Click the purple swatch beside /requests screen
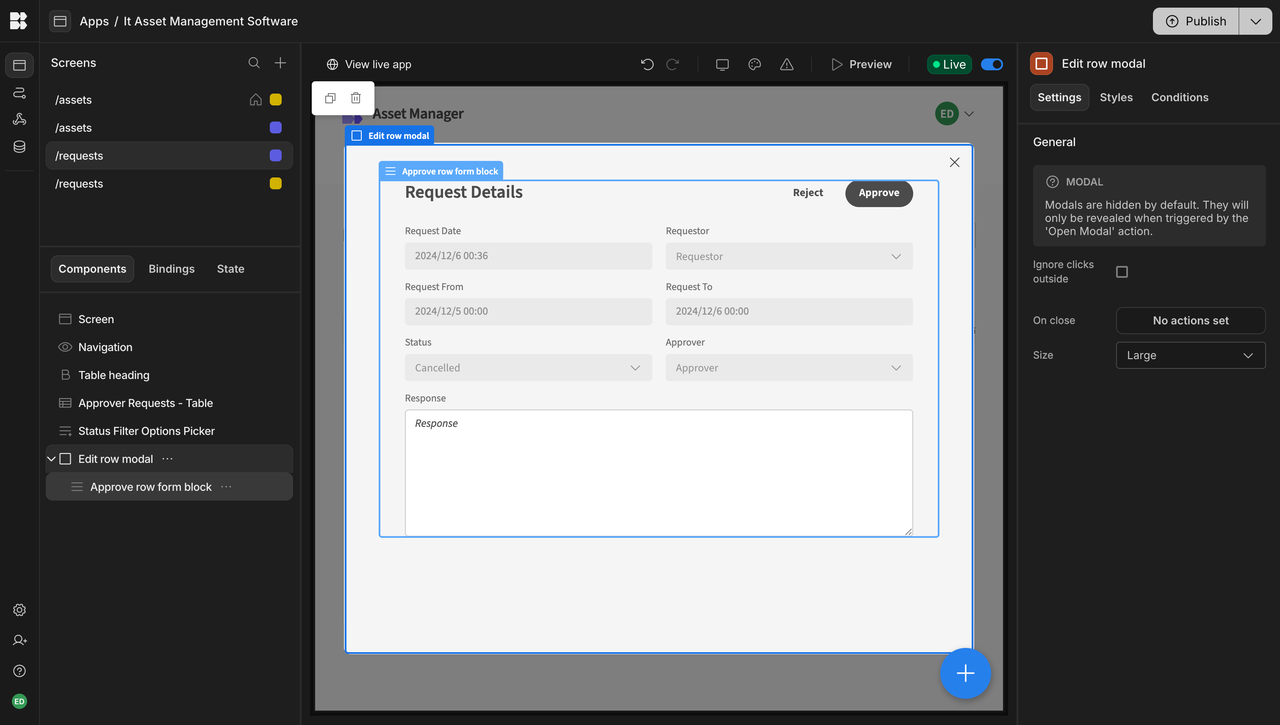The image size is (1280, 725). point(276,156)
